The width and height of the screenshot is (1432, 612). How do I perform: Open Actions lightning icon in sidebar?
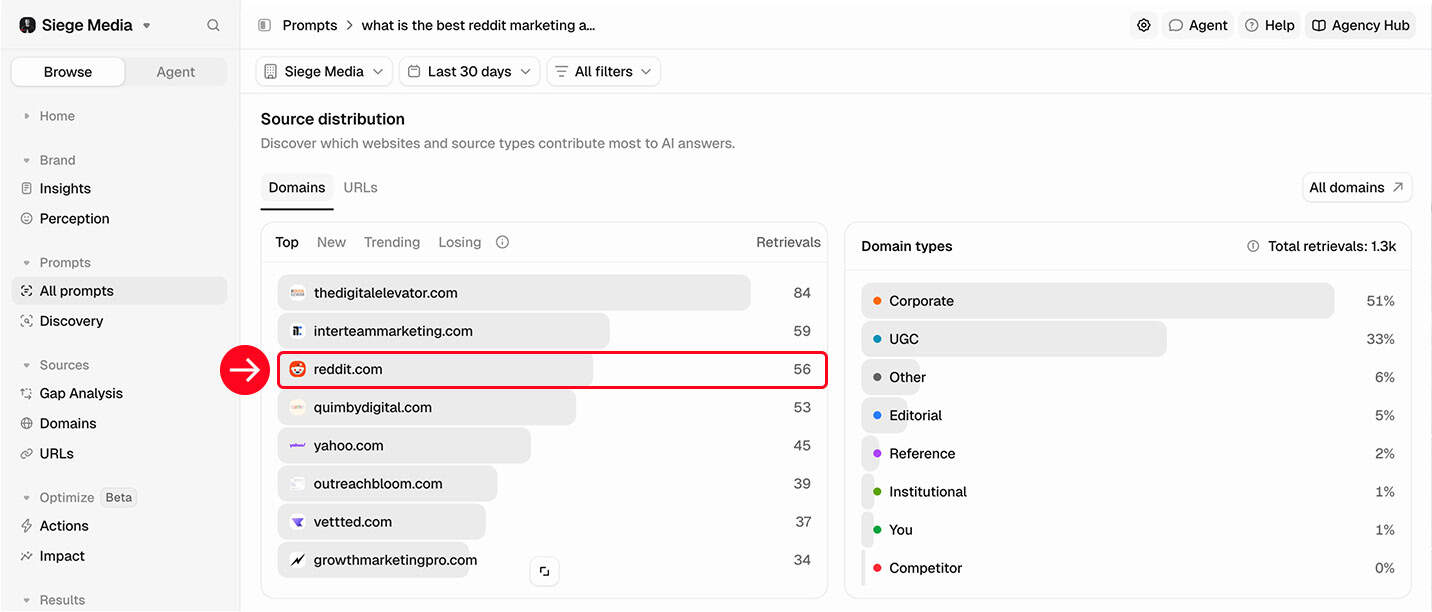(x=27, y=526)
